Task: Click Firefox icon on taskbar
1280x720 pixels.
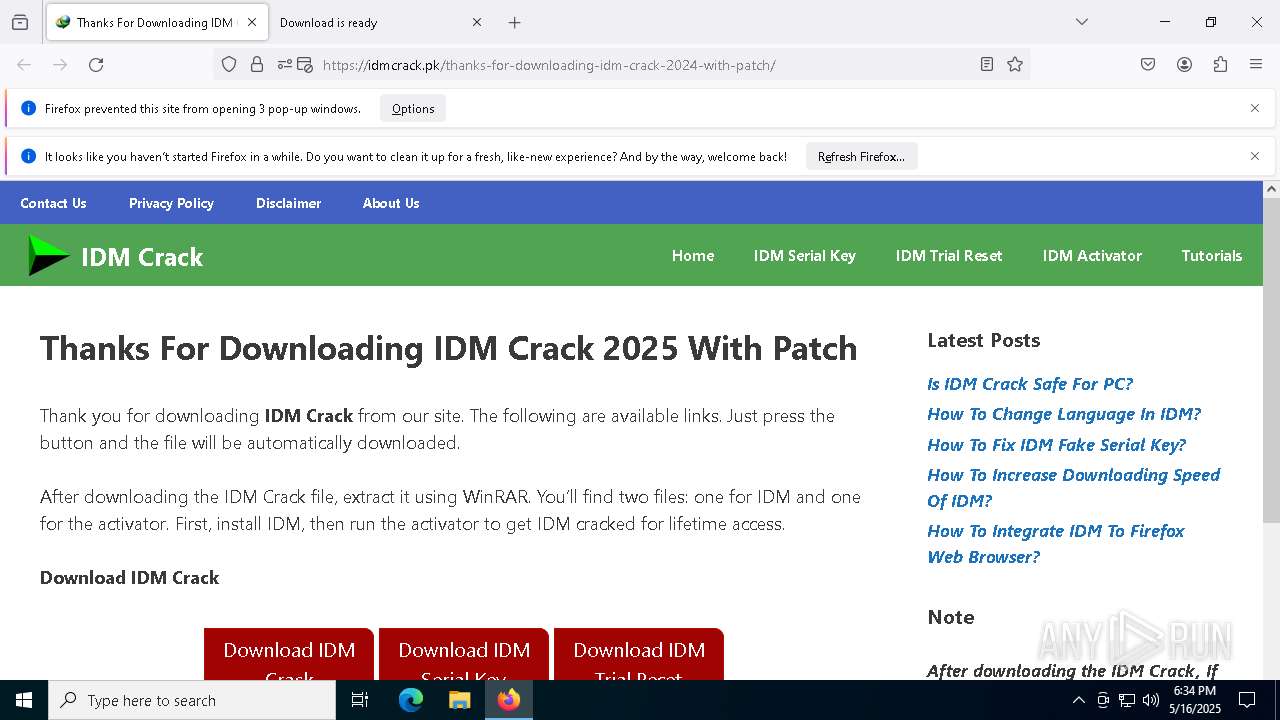Action: 509,700
